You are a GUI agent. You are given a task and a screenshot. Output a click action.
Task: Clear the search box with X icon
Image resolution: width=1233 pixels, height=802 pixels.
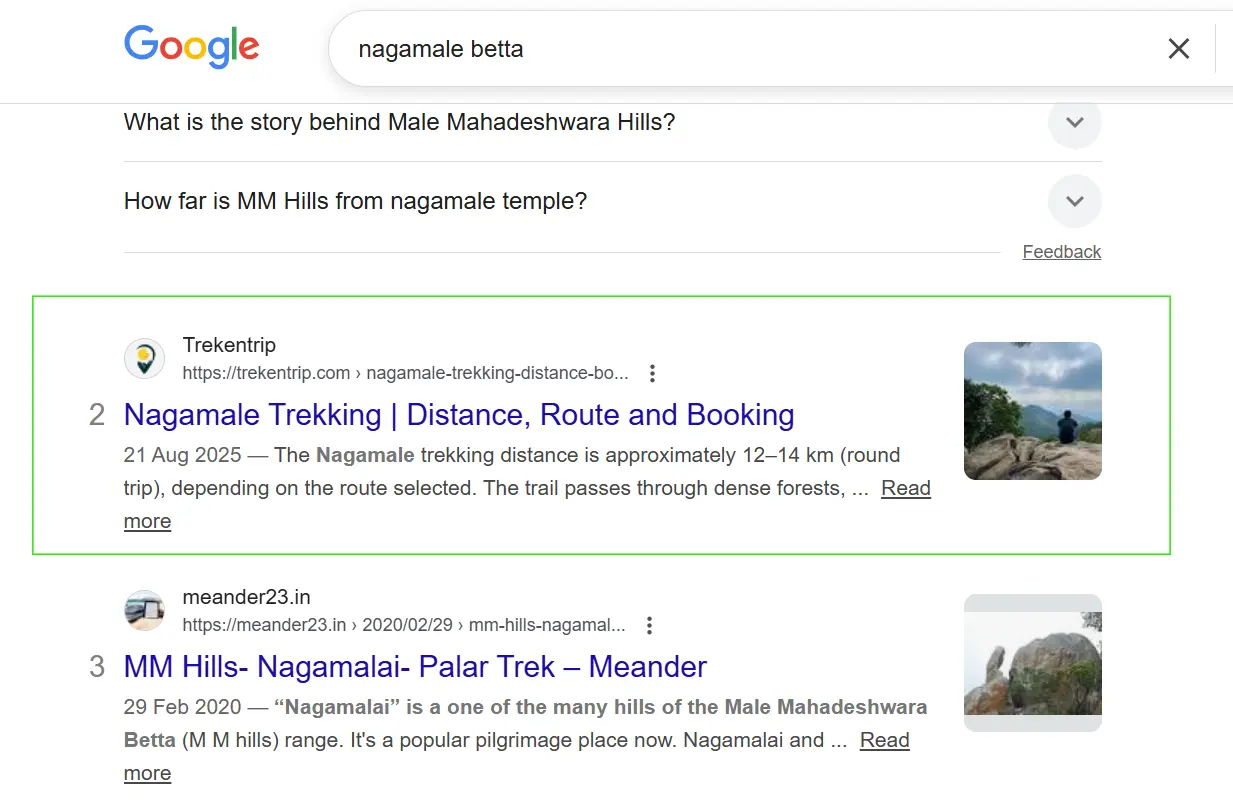click(x=1179, y=48)
